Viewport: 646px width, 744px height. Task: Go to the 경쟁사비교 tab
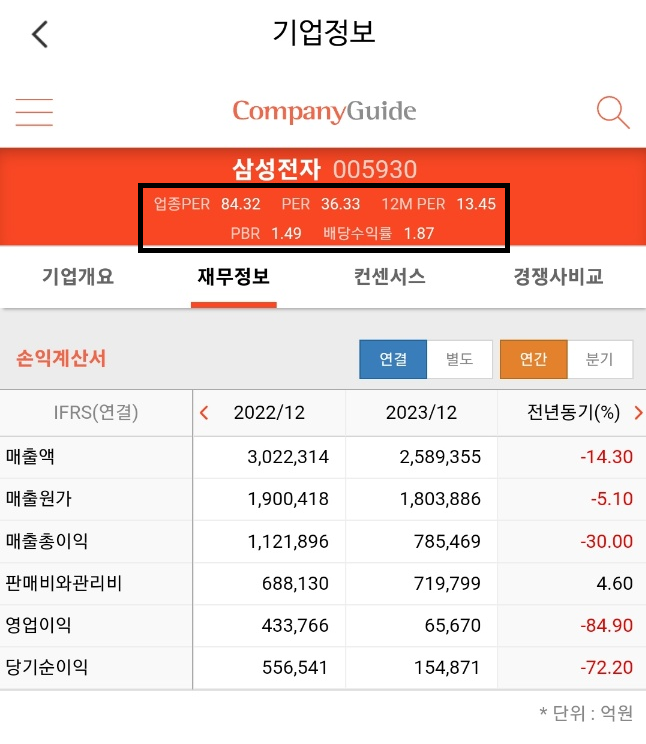[558, 276]
